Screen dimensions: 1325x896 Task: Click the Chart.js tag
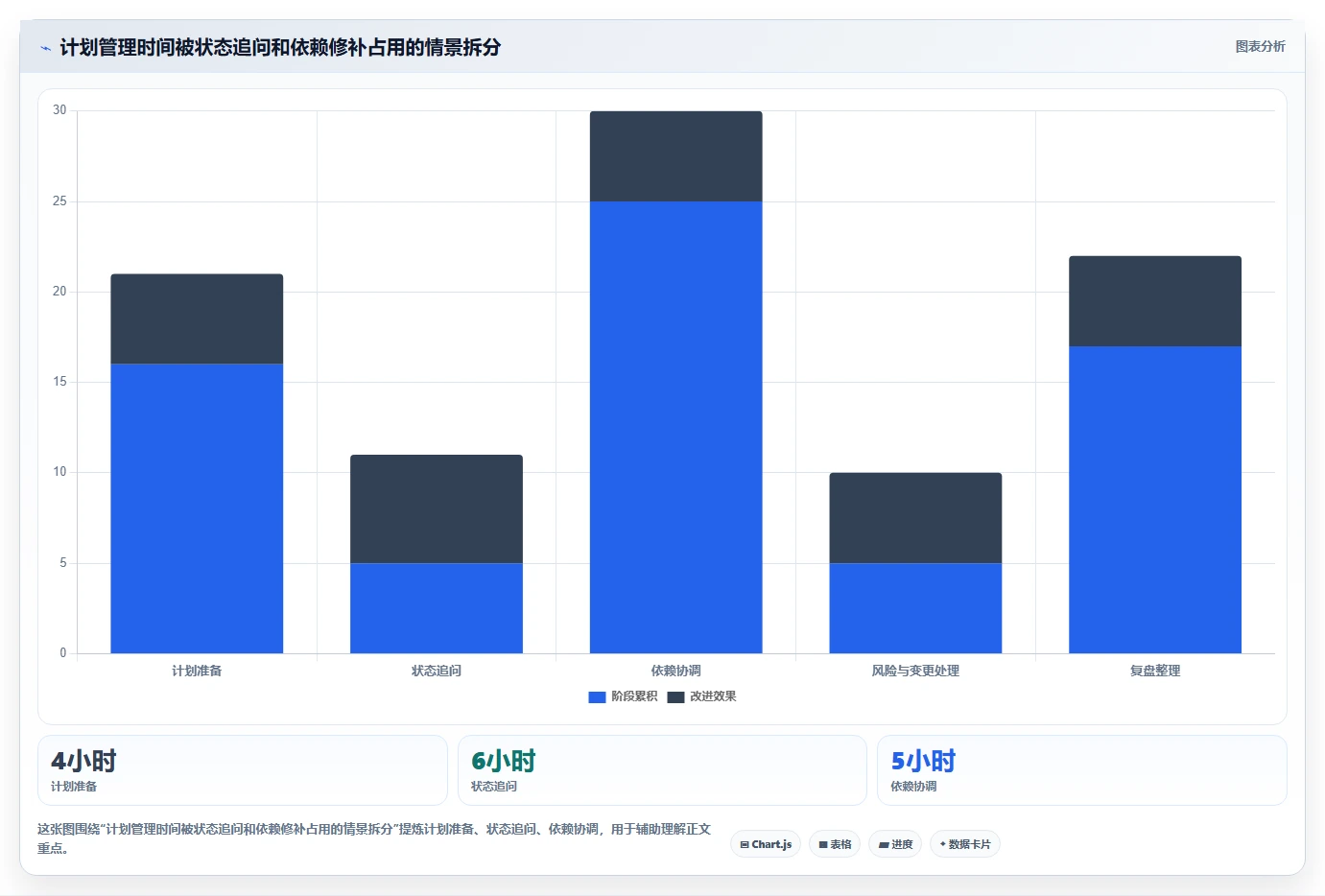tap(766, 844)
